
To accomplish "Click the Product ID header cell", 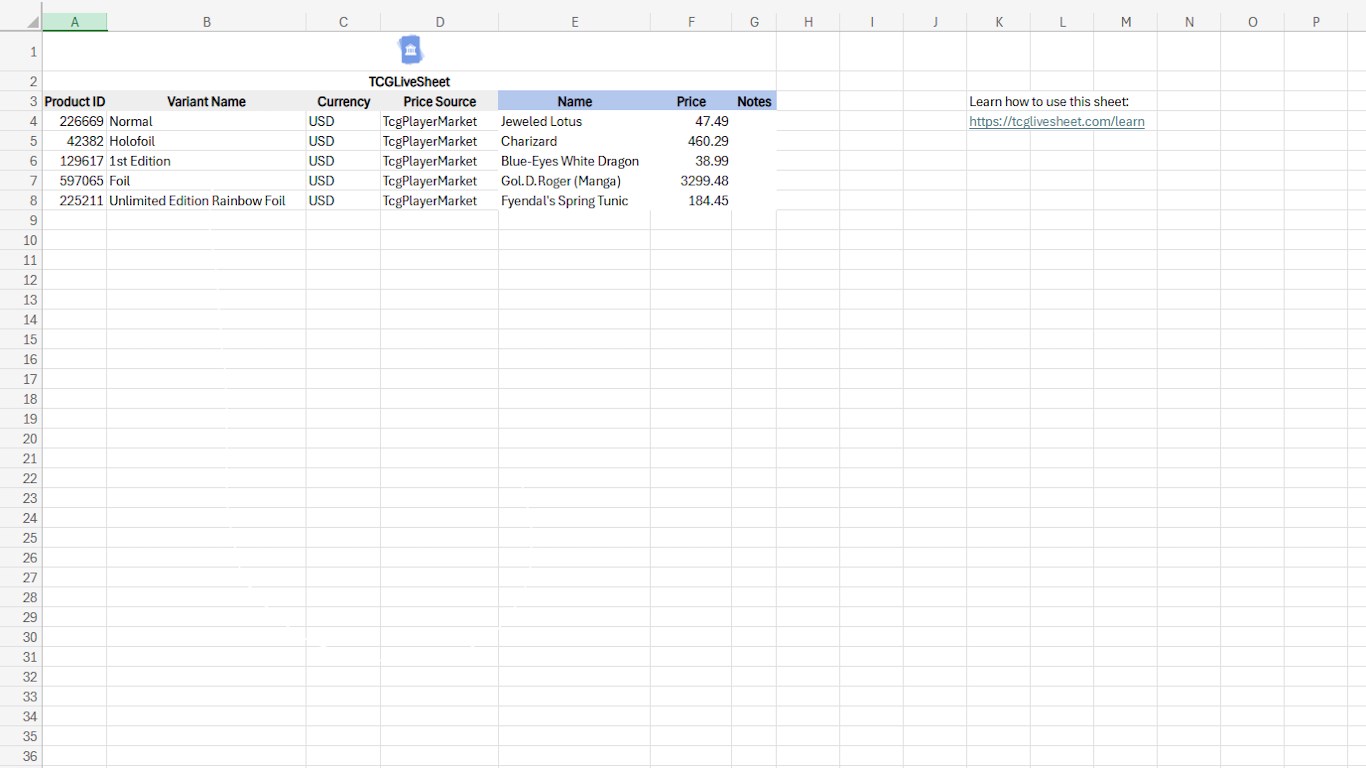I will pos(74,101).
